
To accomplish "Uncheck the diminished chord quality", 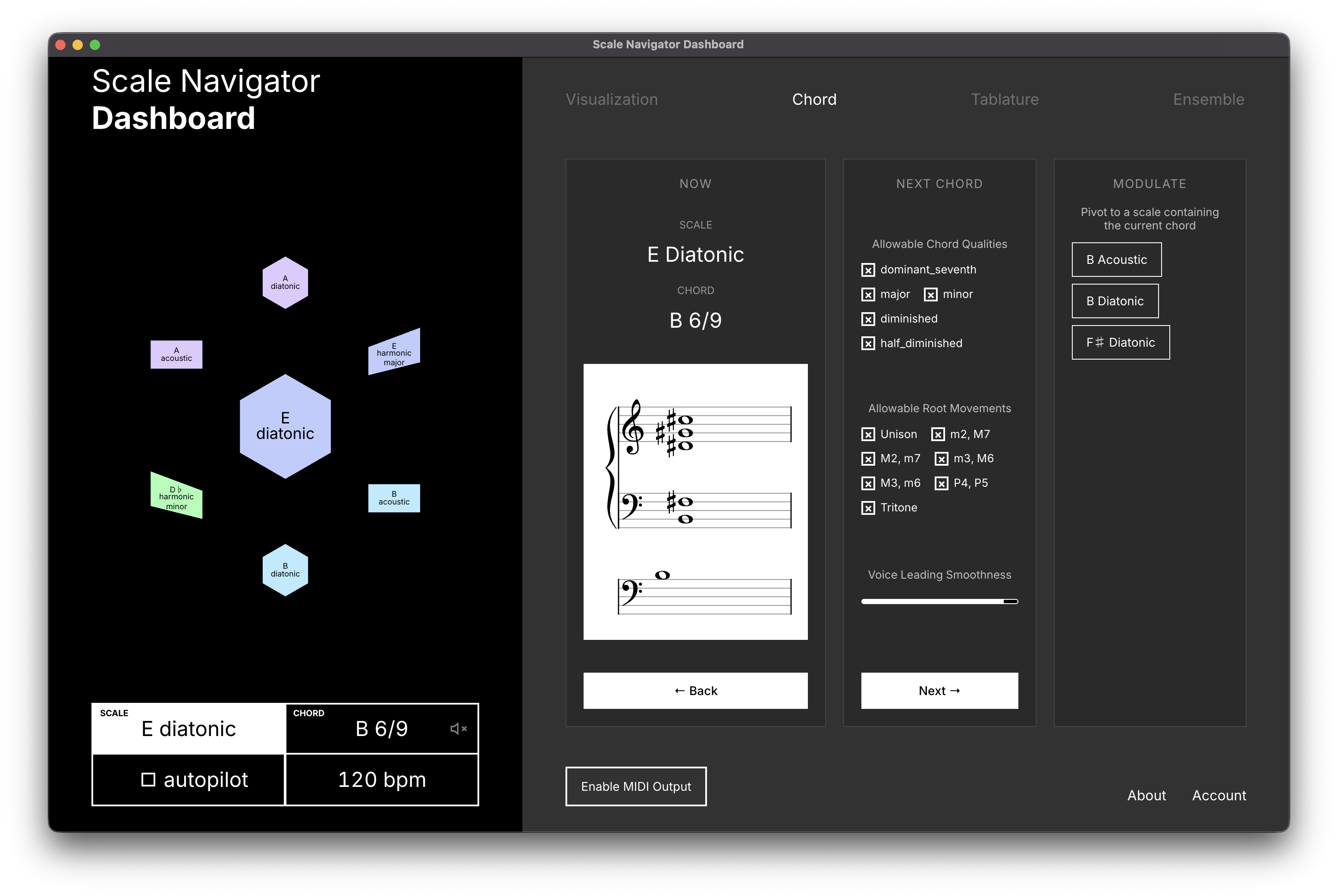I will (867, 319).
